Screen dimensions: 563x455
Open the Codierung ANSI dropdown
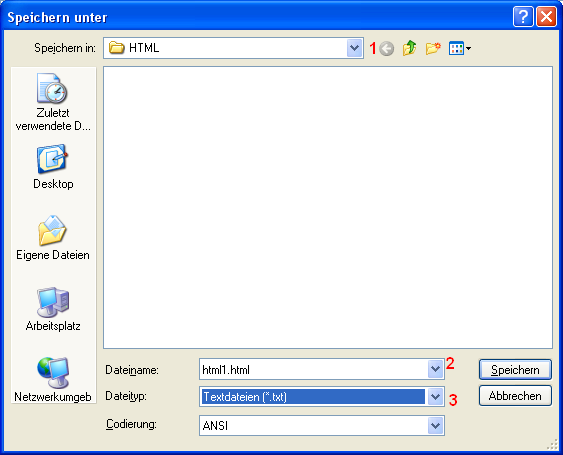pyautogui.click(x=435, y=426)
